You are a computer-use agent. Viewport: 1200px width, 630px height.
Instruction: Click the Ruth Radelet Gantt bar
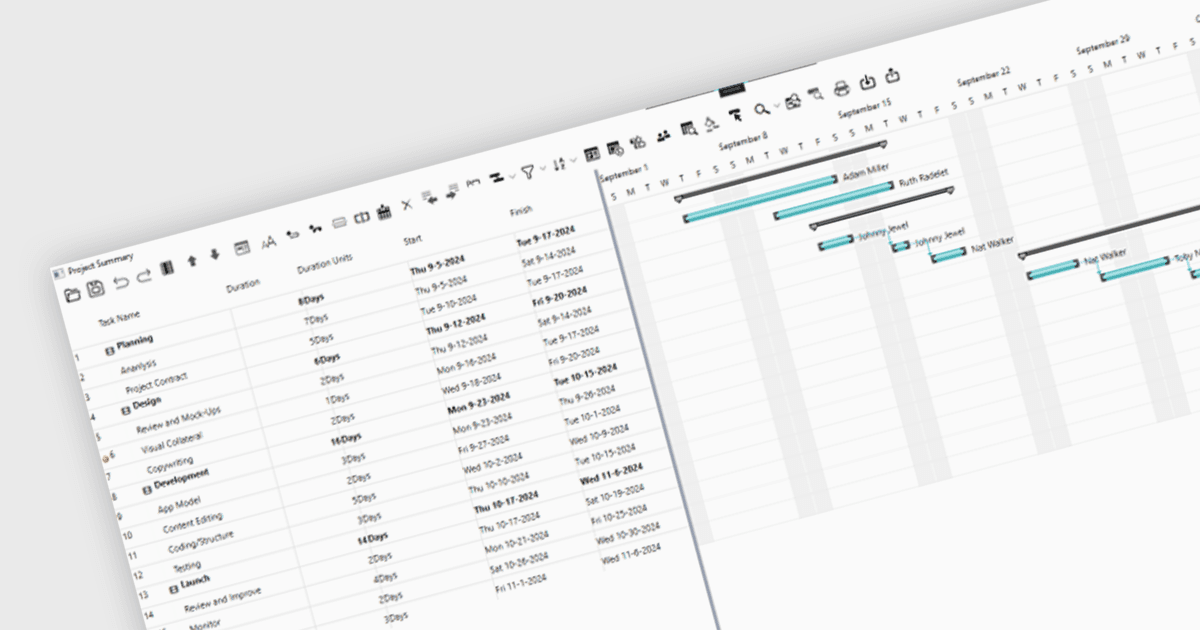(835, 199)
